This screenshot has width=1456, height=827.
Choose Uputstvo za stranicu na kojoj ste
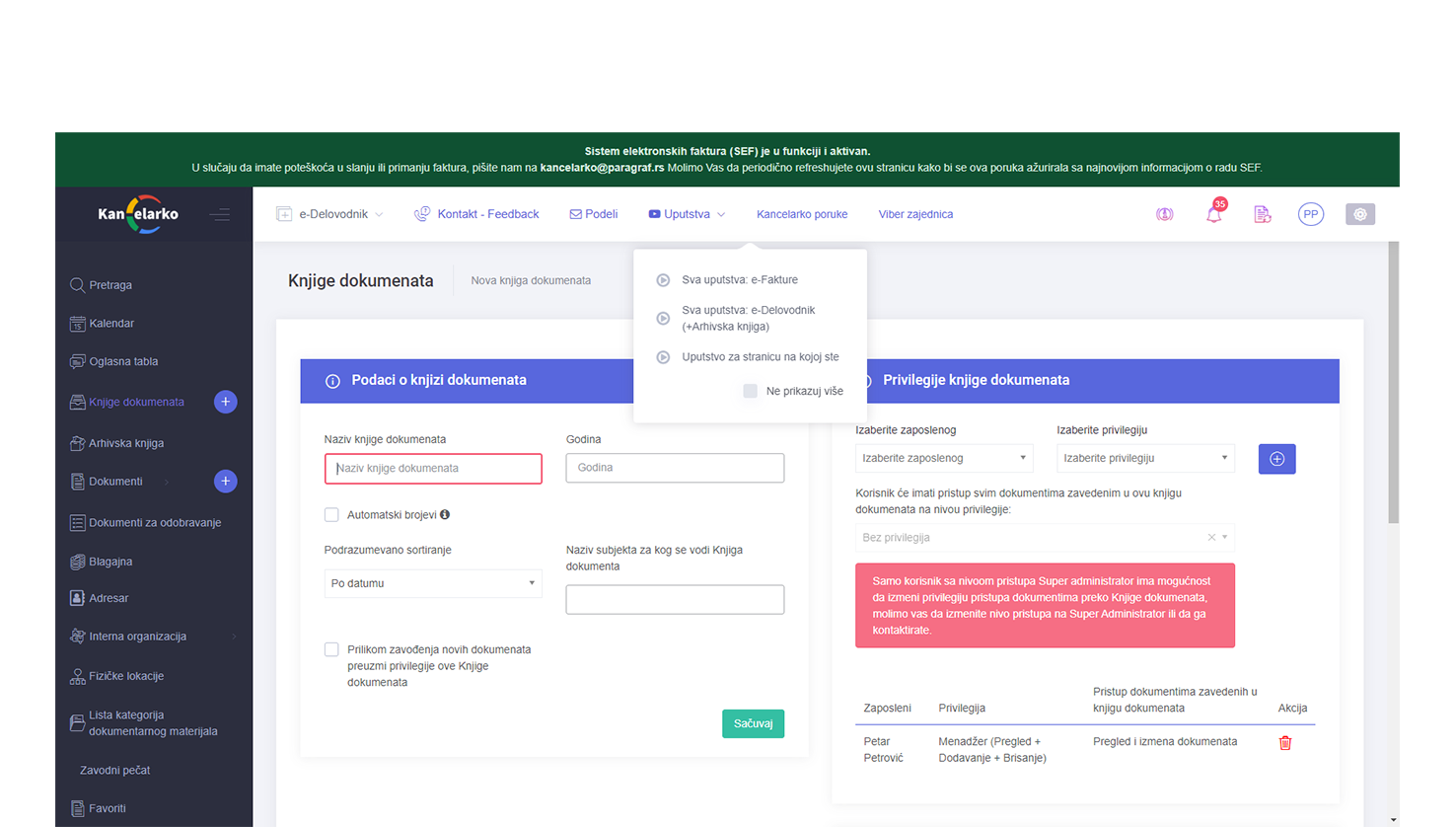[760, 357]
